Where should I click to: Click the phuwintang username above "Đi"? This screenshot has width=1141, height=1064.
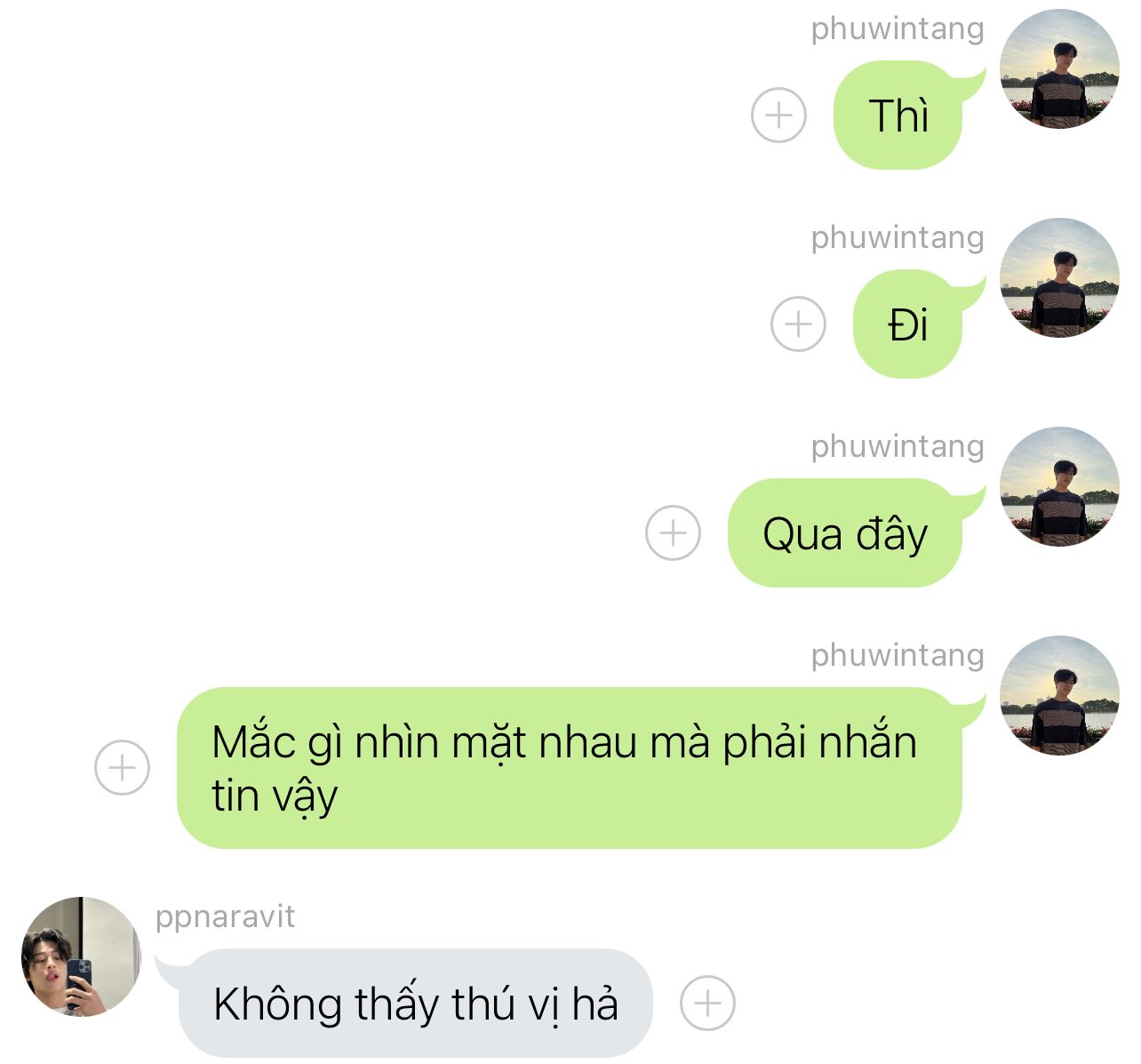pyautogui.click(x=898, y=238)
